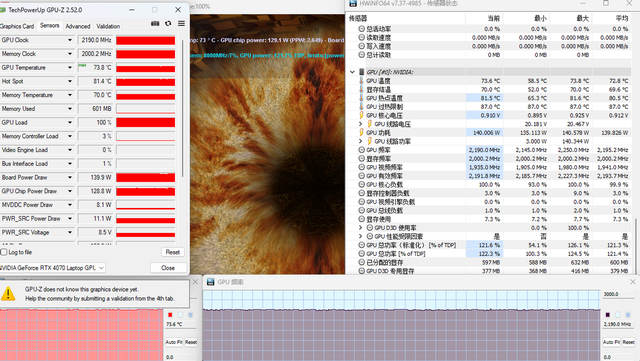Screen dimensions: 640x361
Task: Open the Advanced tab
Action: tap(78, 26)
